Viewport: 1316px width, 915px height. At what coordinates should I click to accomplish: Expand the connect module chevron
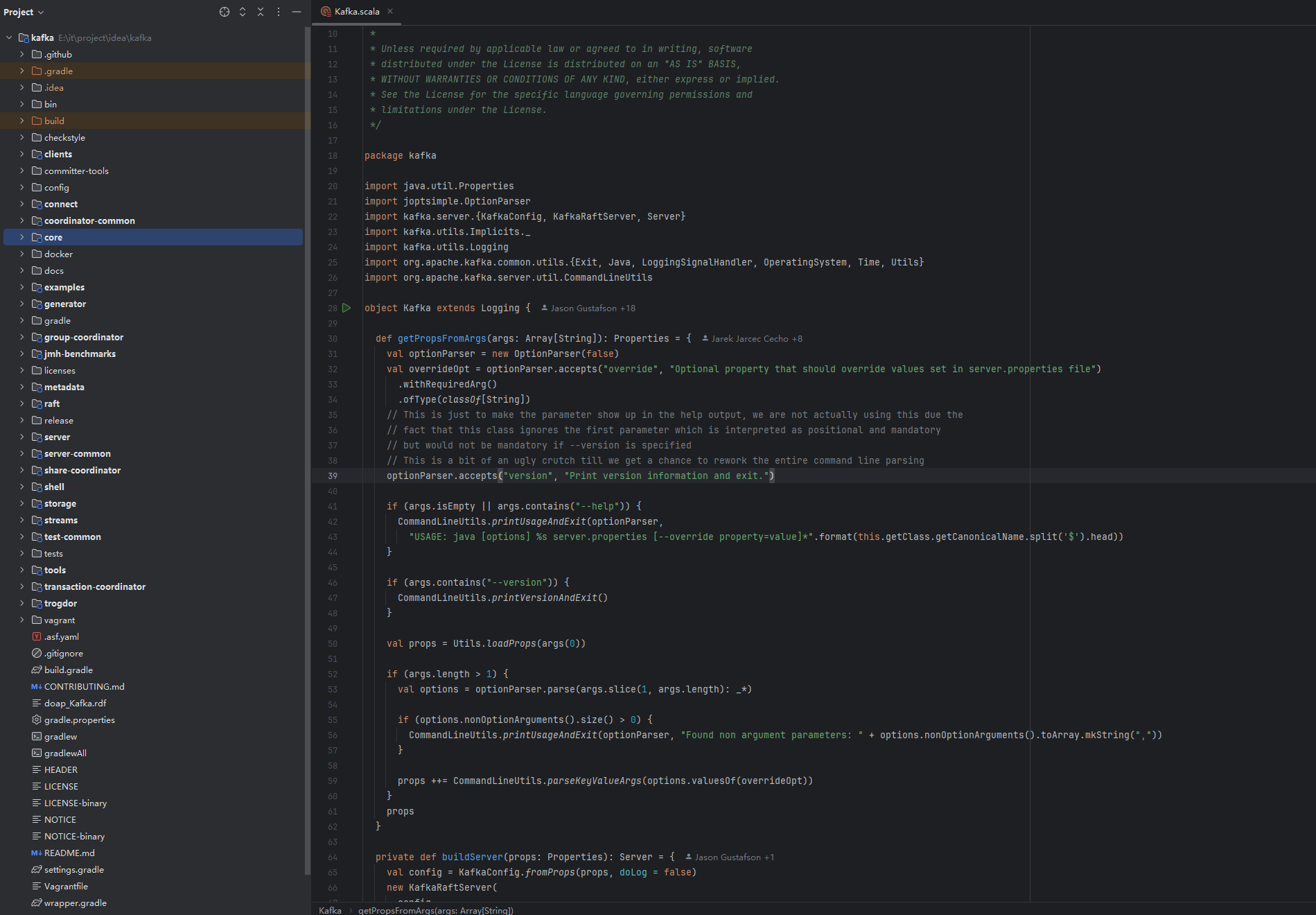[21, 204]
